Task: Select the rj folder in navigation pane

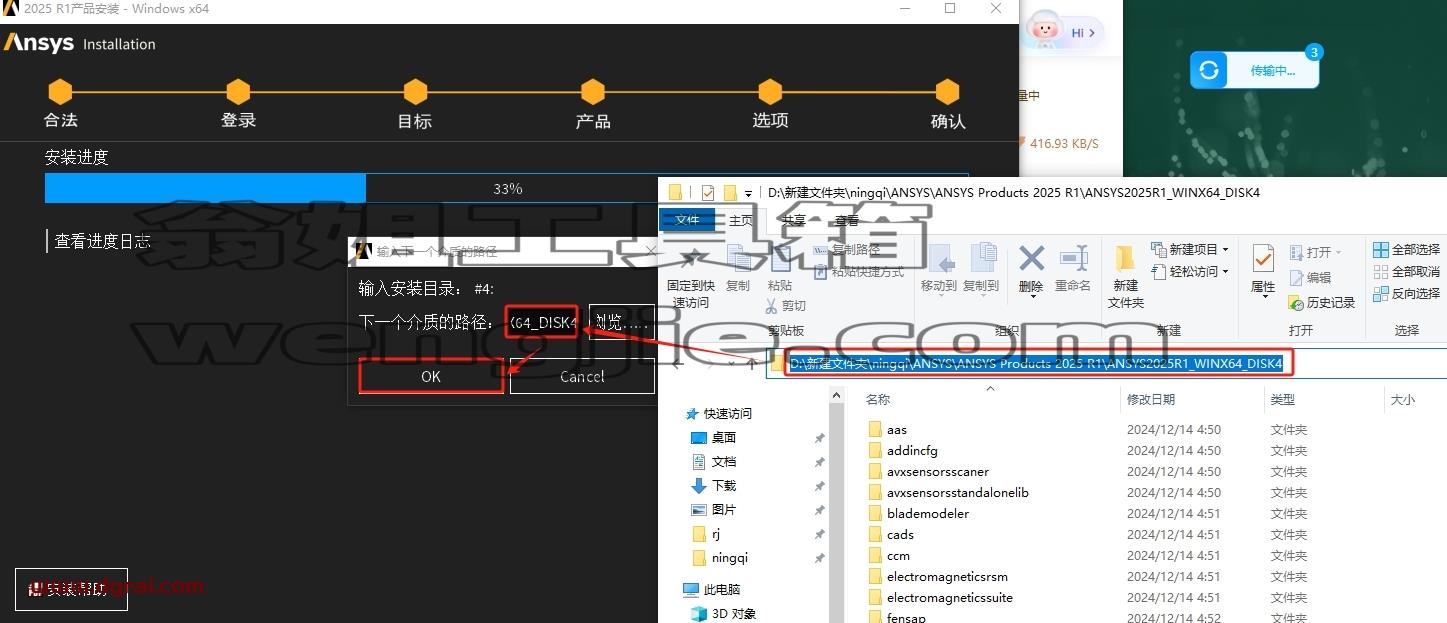Action: tap(716, 533)
